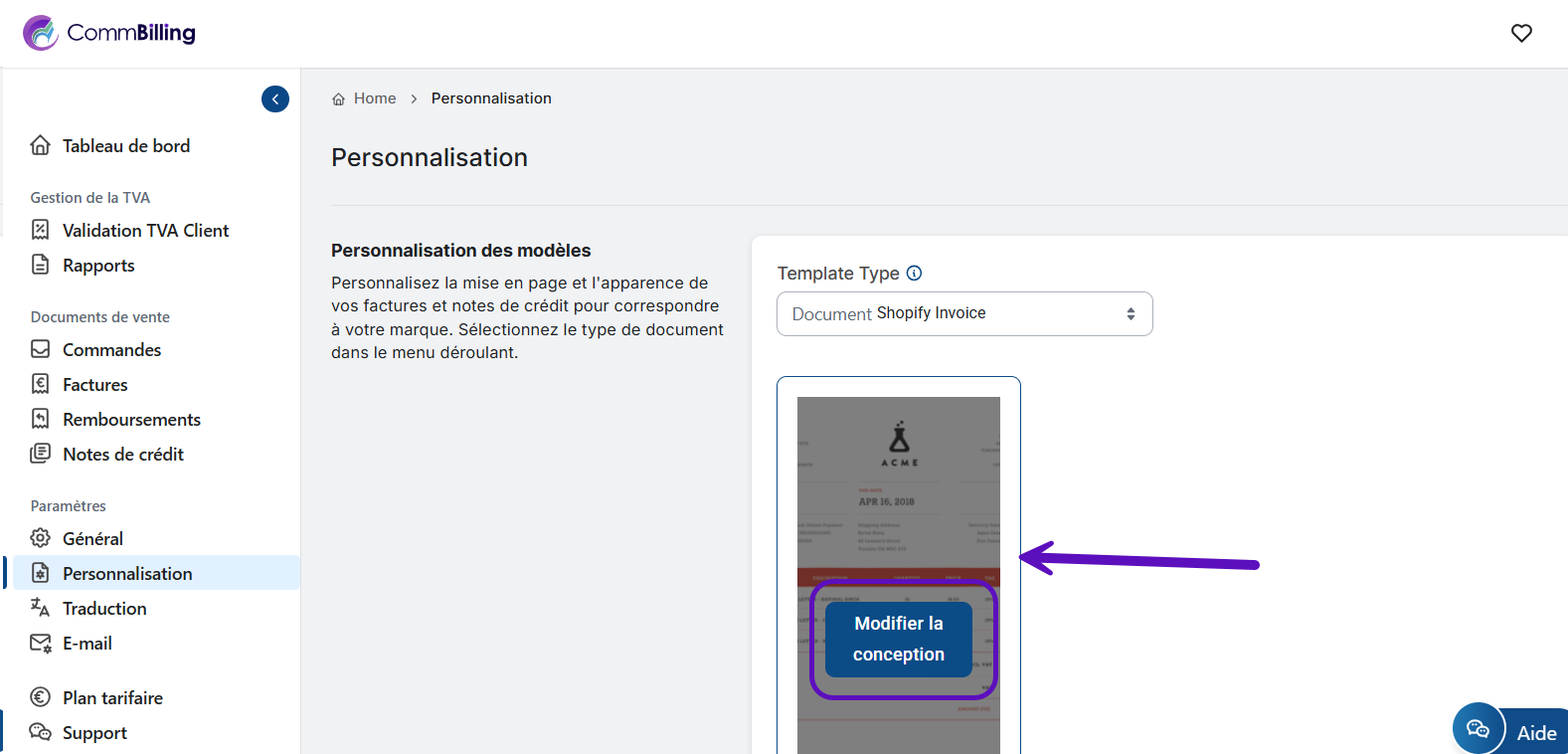
Task: Click the Remboursements receipt icon
Action: tap(41, 419)
